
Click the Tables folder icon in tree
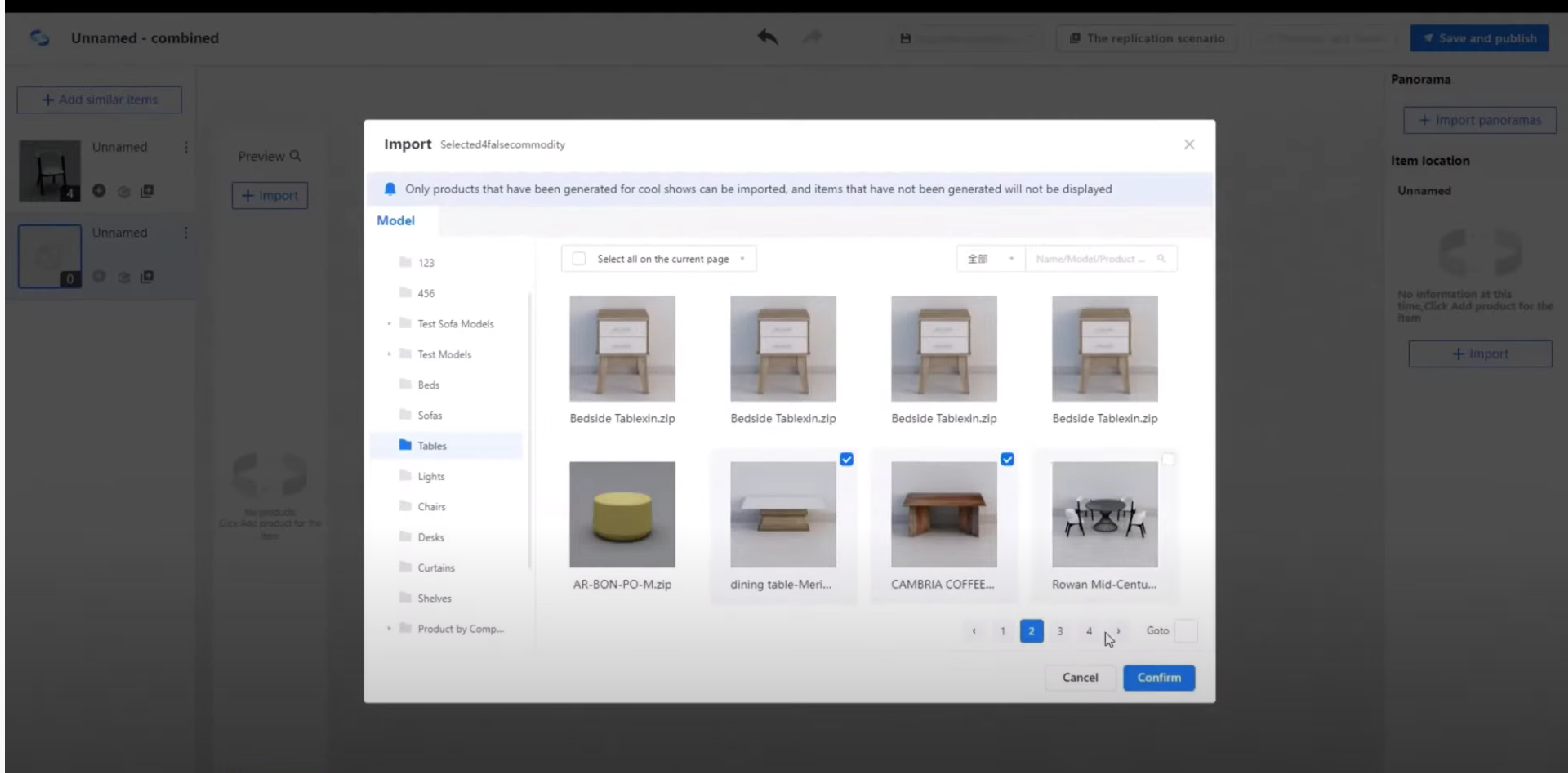(x=405, y=446)
